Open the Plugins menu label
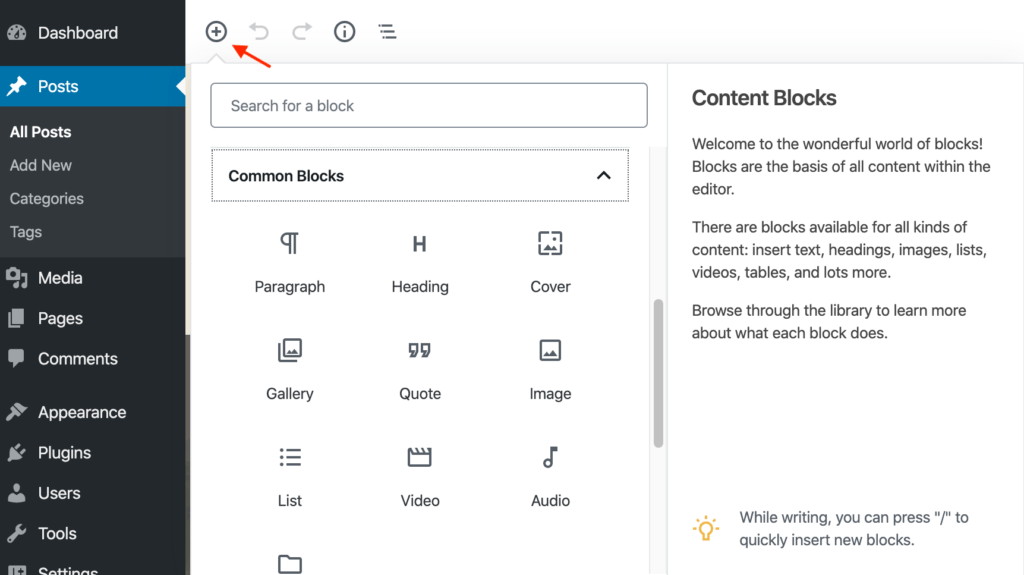Screen dimensions: 1024x575 tap(64, 453)
